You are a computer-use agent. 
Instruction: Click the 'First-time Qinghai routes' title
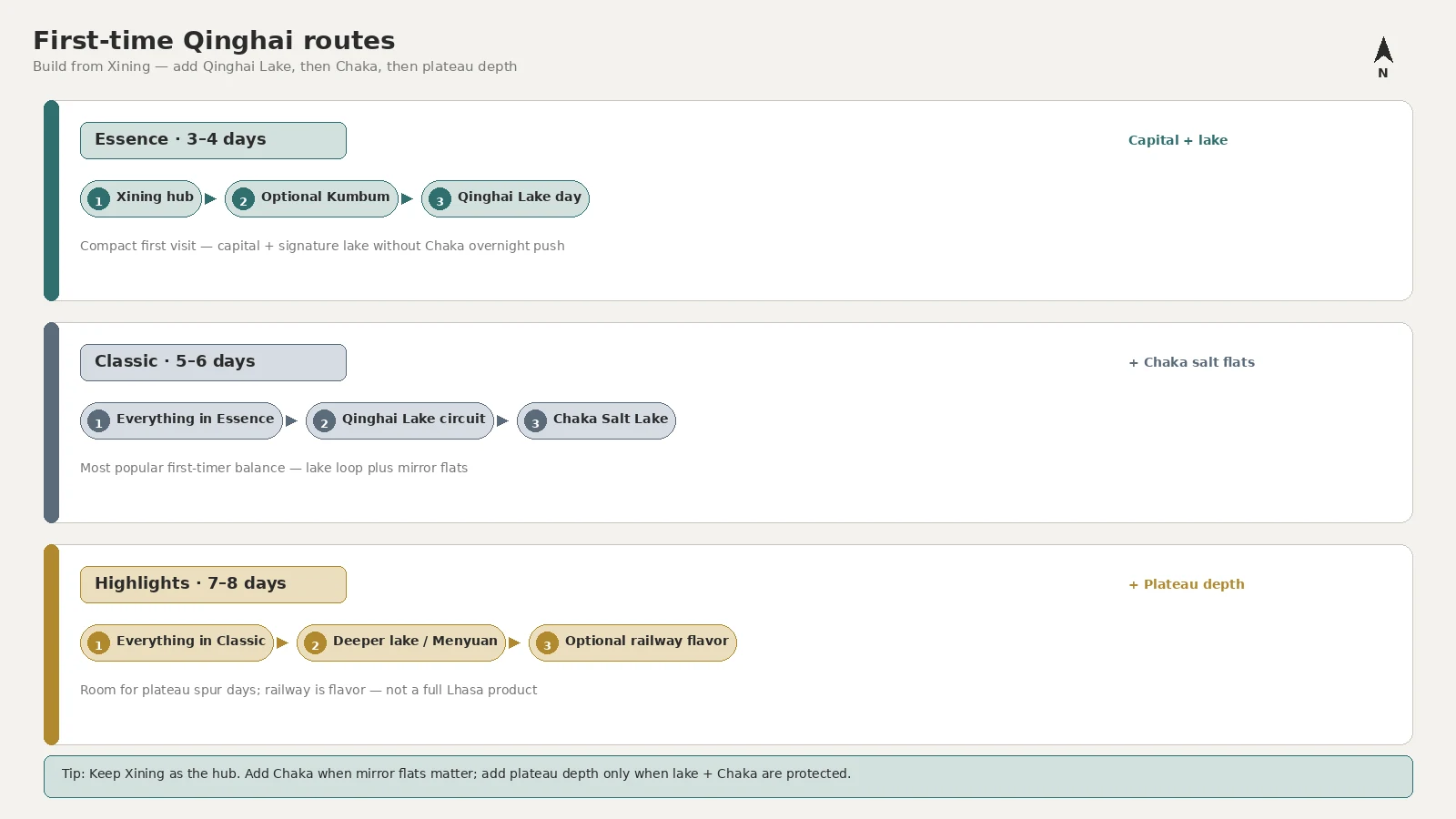click(x=214, y=40)
